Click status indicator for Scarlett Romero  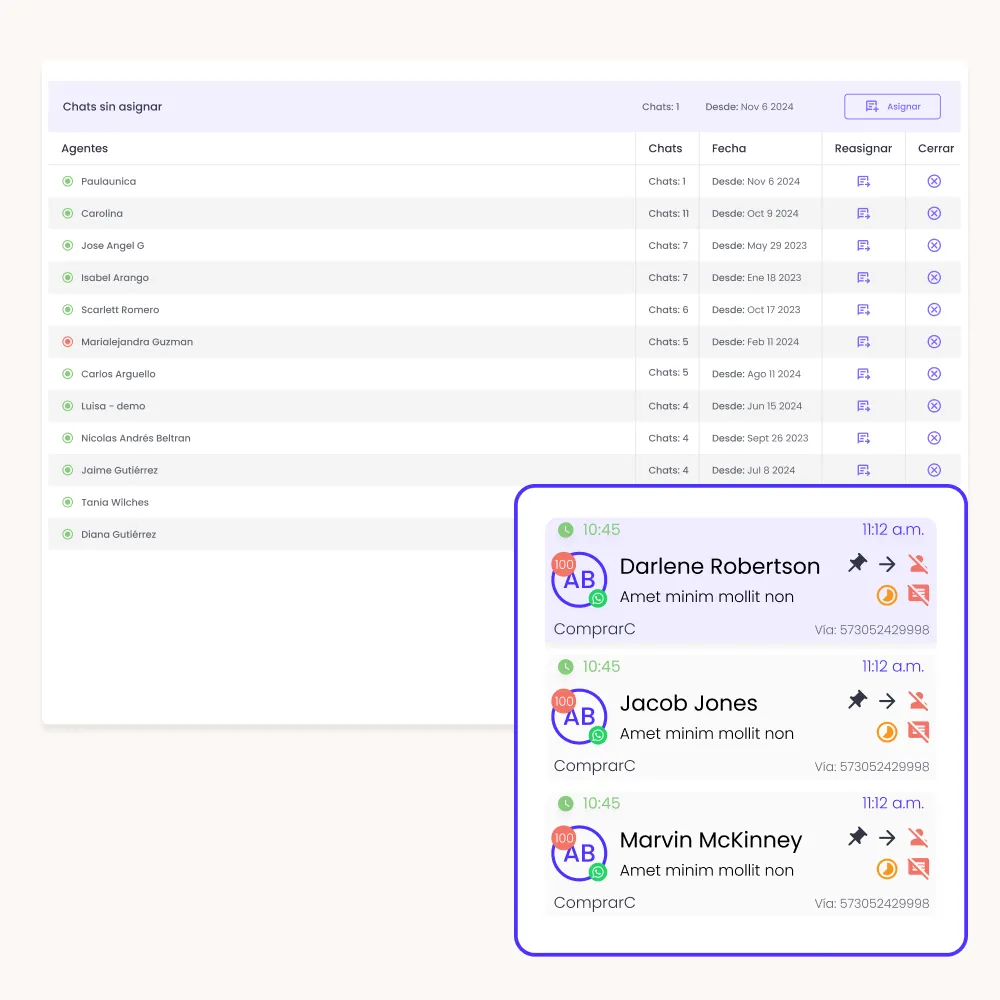pos(68,310)
